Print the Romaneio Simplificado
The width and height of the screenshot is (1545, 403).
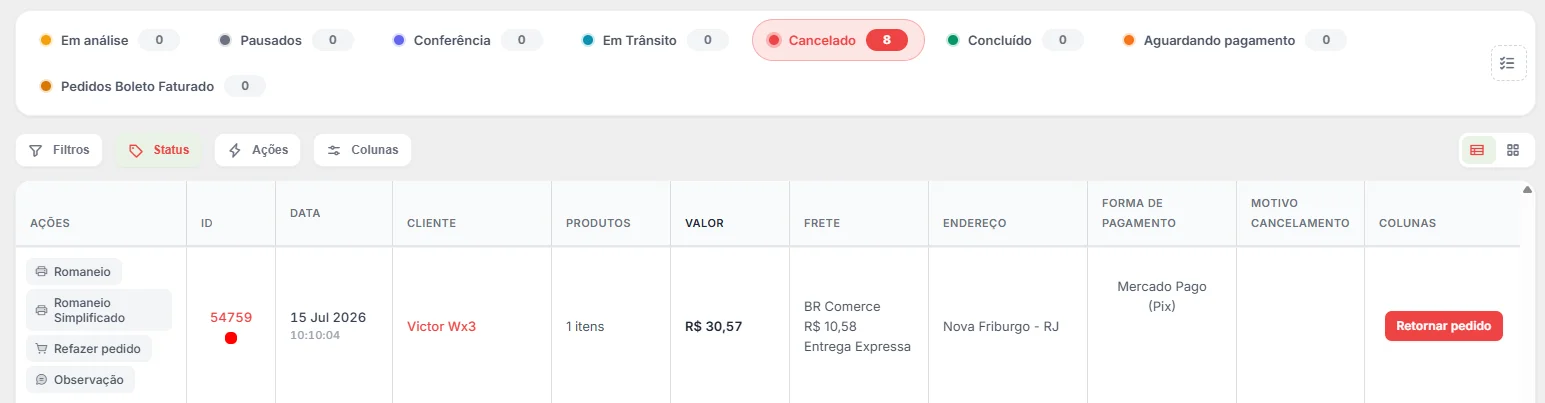coord(99,310)
